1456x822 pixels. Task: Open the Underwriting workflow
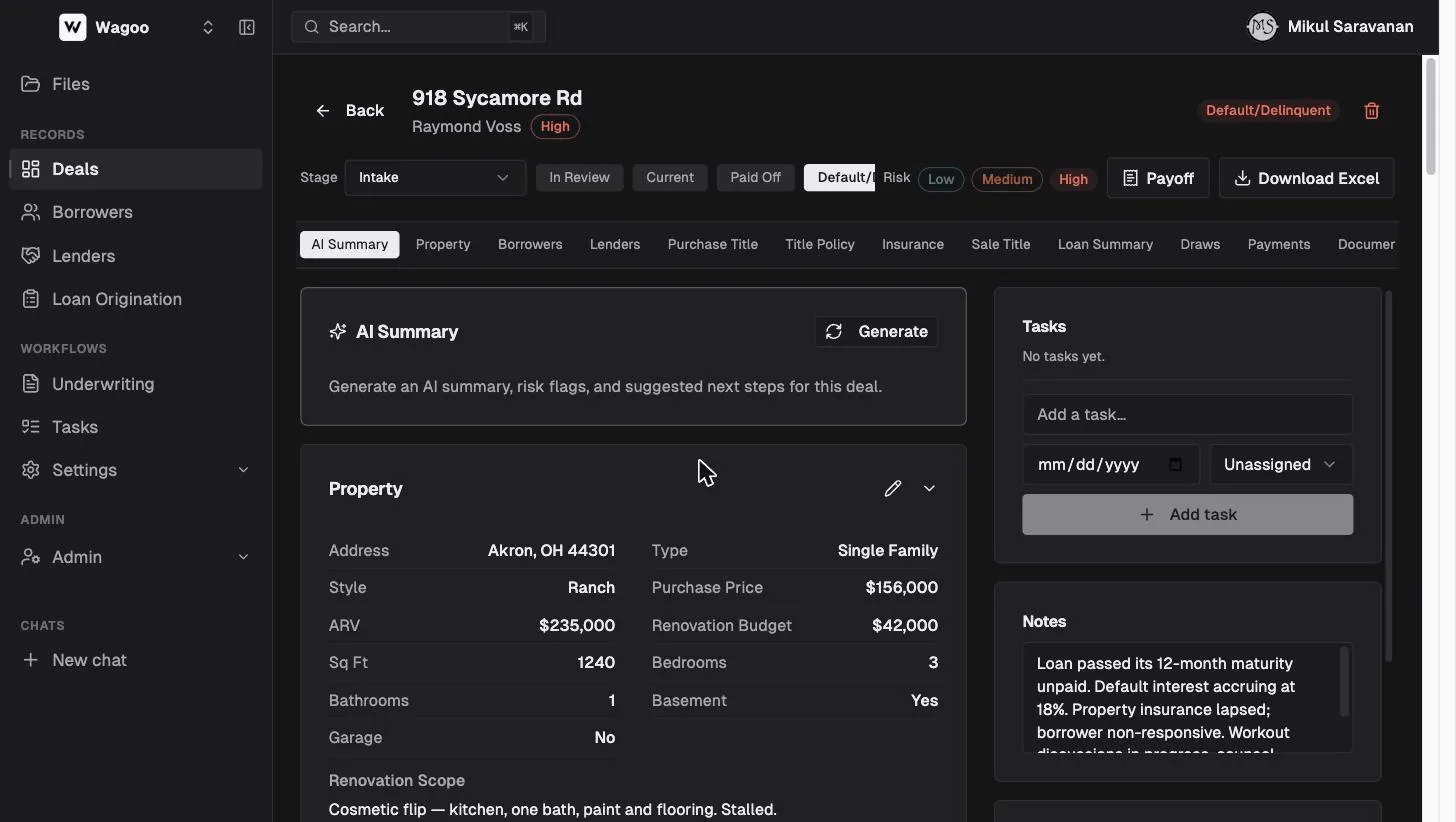[x=136, y=384]
